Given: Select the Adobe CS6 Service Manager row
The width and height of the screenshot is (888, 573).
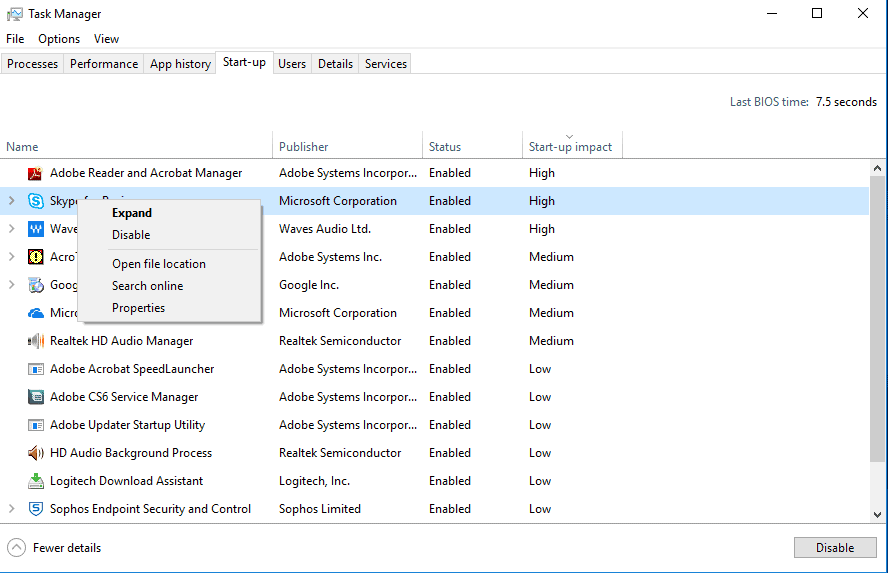Looking at the screenshot, I should click(434, 397).
